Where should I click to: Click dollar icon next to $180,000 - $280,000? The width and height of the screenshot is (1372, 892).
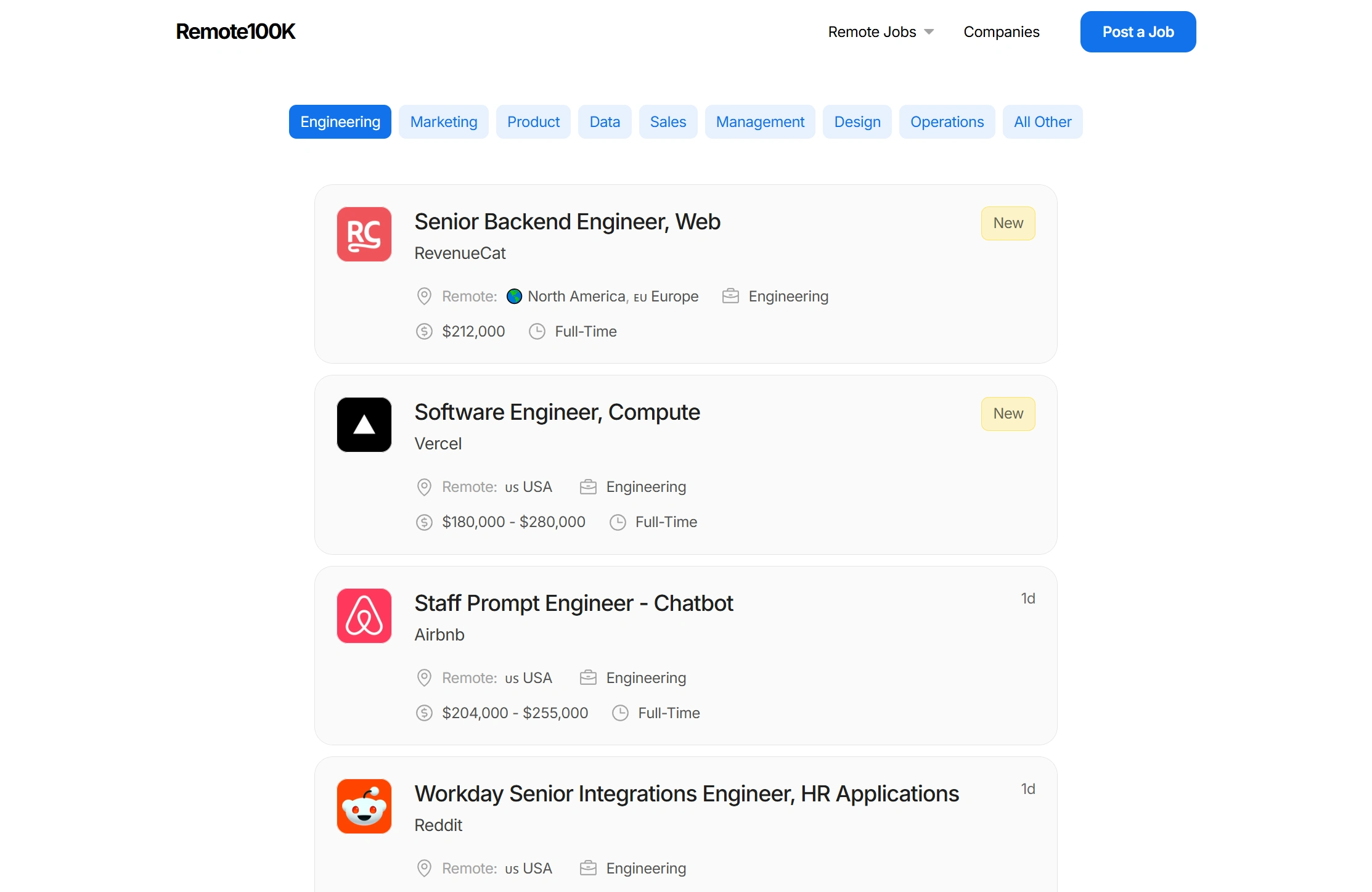424,522
